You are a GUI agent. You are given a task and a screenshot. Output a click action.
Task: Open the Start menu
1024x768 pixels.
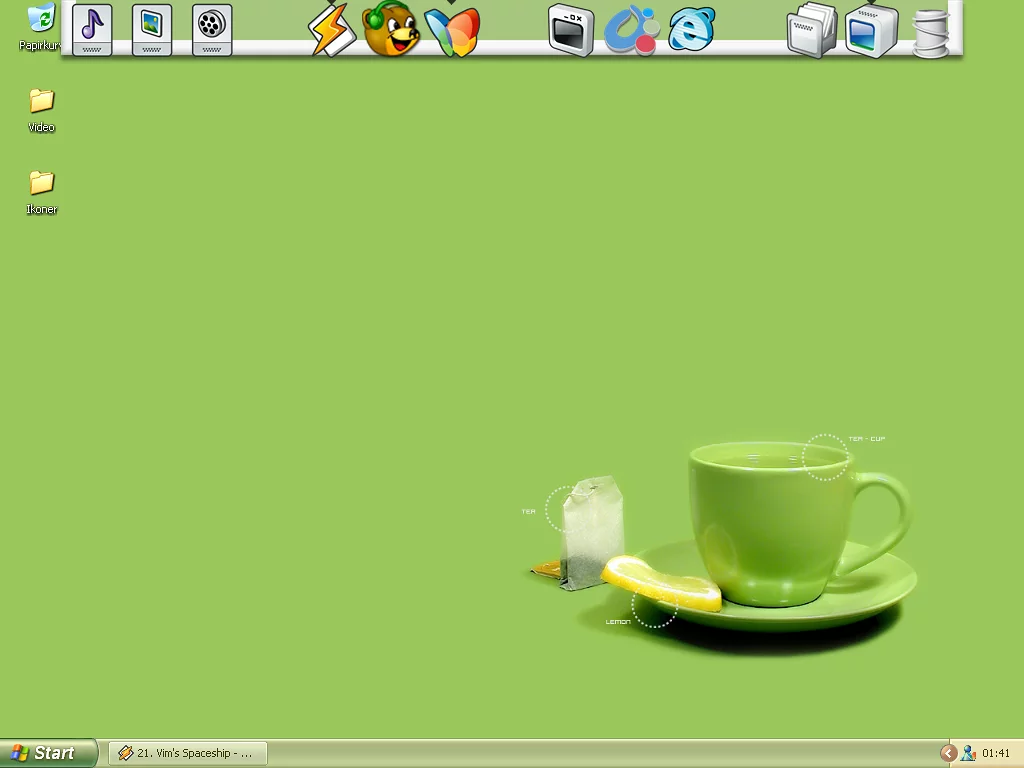[48, 753]
